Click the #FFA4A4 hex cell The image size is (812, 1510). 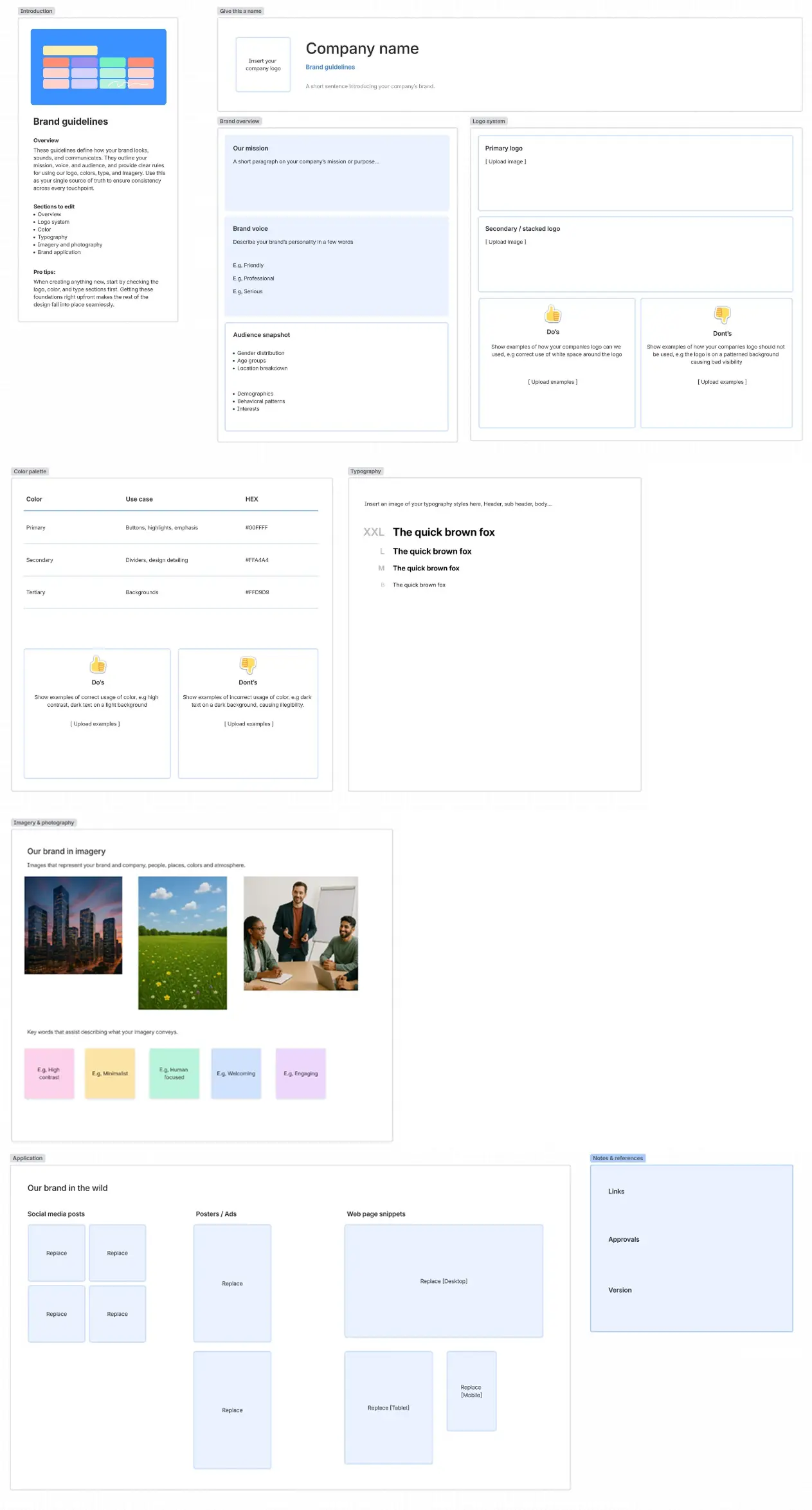[257, 560]
